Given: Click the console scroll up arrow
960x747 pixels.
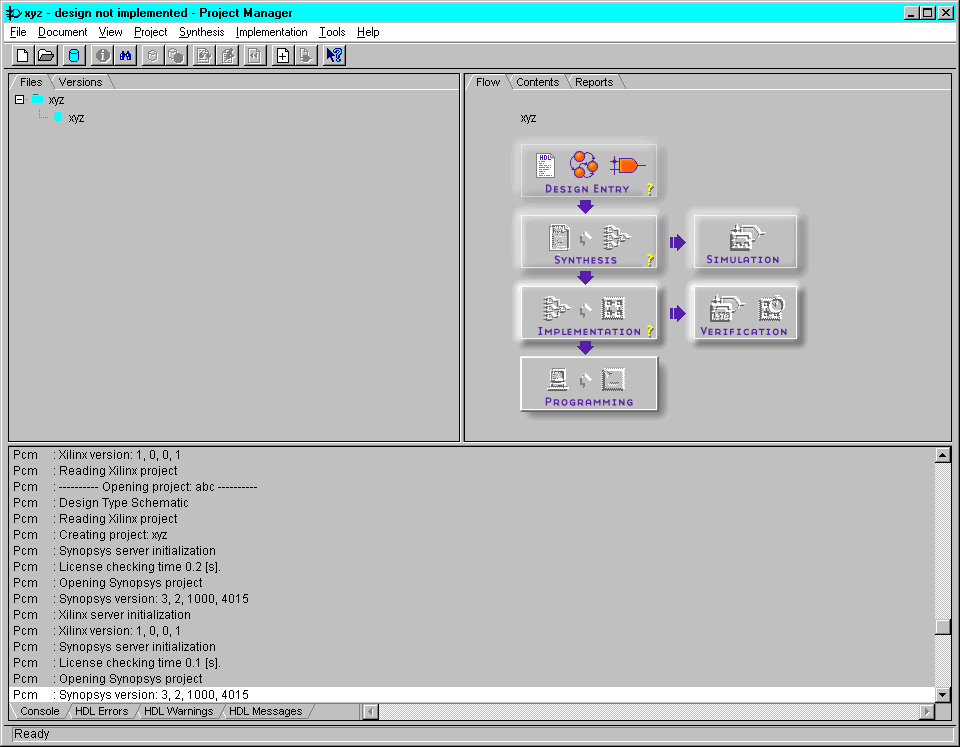Looking at the screenshot, I should (x=942, y=455).
